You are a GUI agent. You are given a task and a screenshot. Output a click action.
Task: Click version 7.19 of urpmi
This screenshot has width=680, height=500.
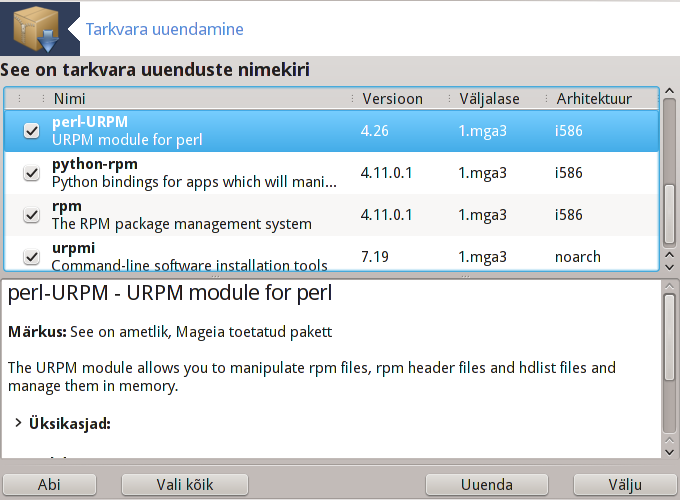[375, 257]
